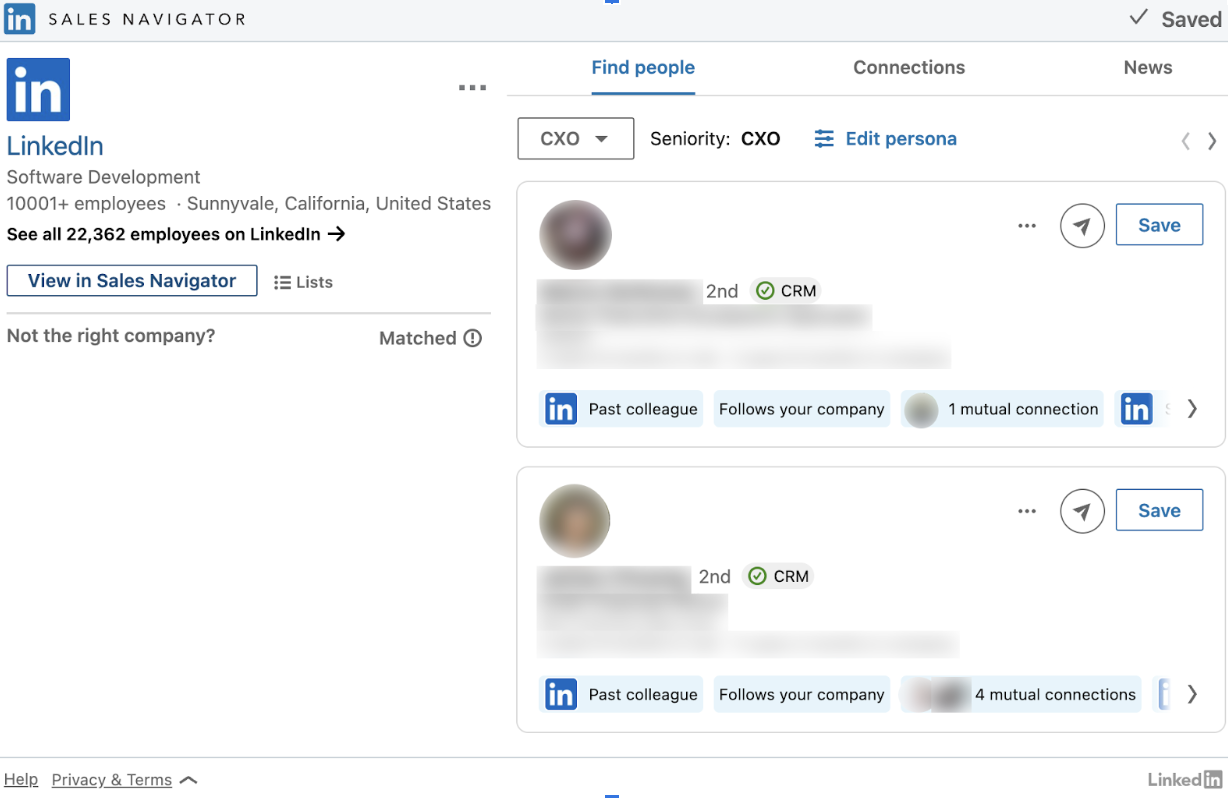The height and width of the screenshot is (798, 1228).
Task: Click the first lead's 2nd degree label
Action: tap(722, 291)
